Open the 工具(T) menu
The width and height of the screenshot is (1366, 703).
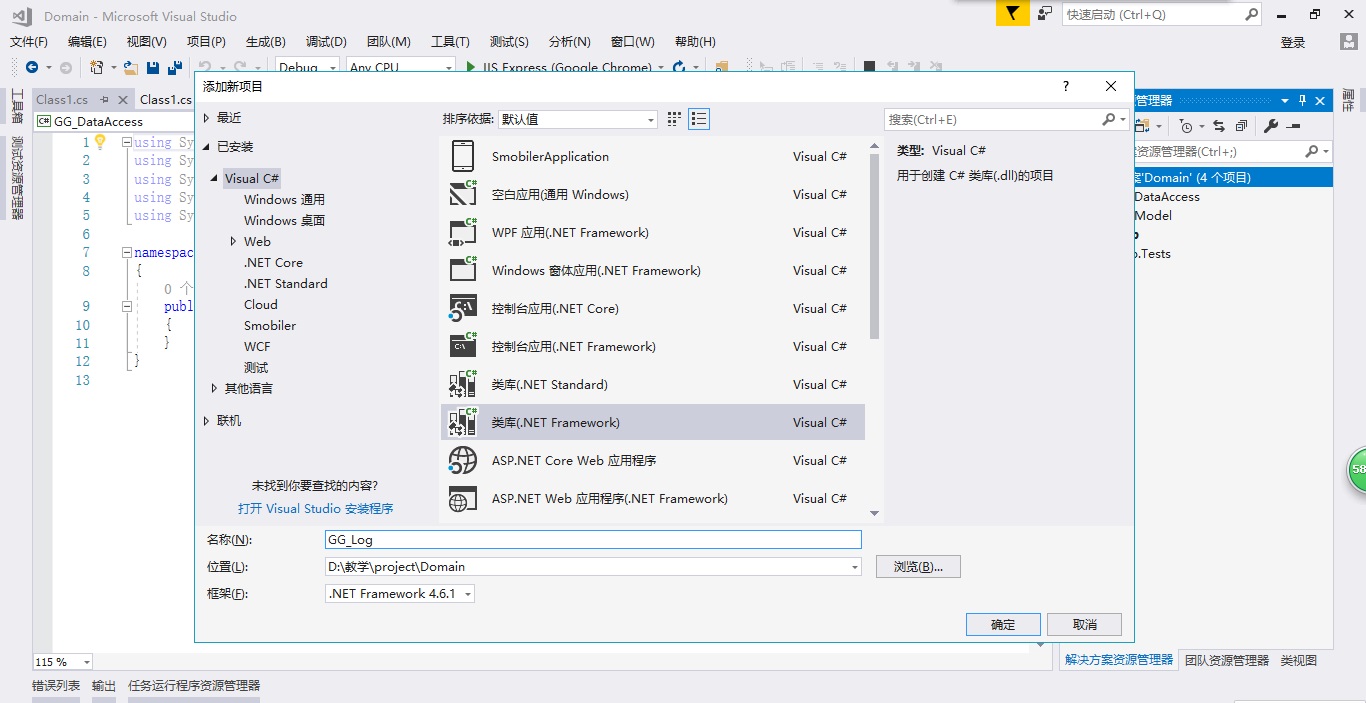(450, 41)
